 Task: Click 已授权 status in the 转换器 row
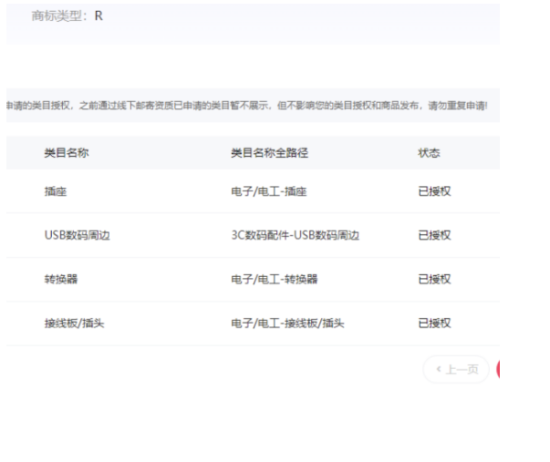pos(434,279)
